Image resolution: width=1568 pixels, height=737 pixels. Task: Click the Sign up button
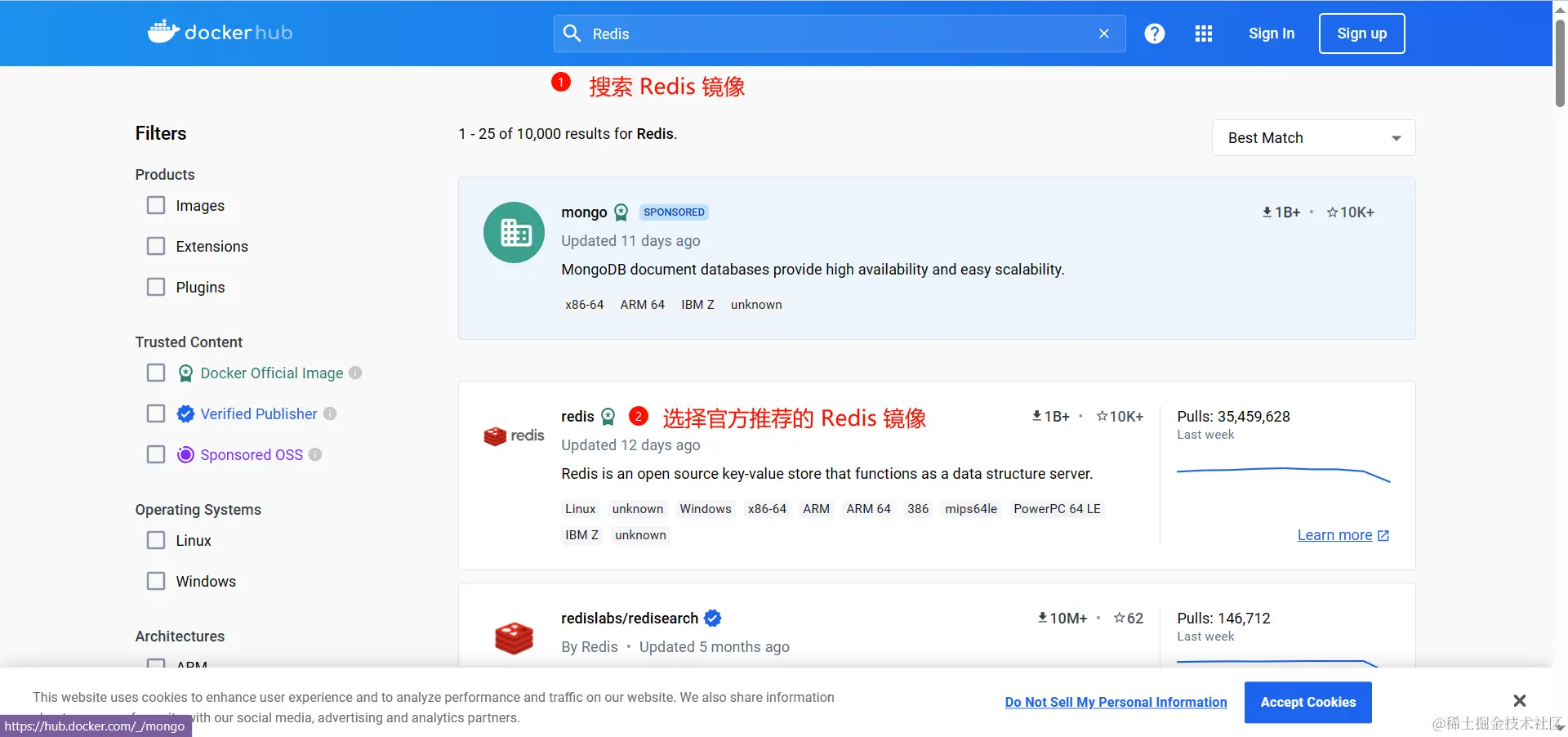pos(1362,33)
